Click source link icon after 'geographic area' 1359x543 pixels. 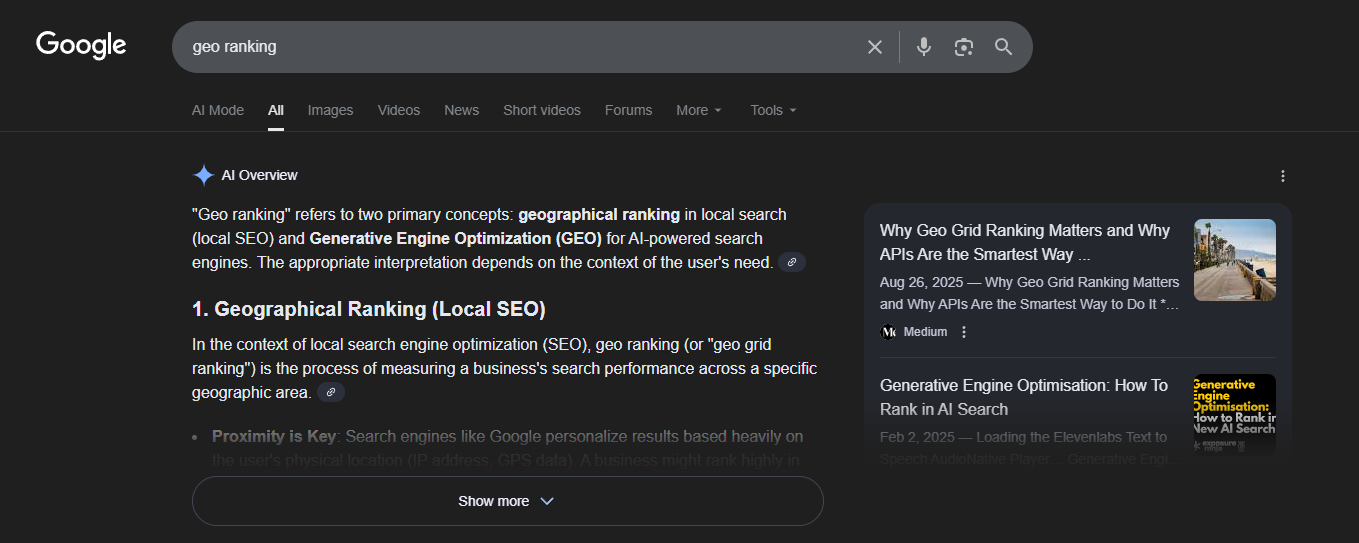pos(331,392)
